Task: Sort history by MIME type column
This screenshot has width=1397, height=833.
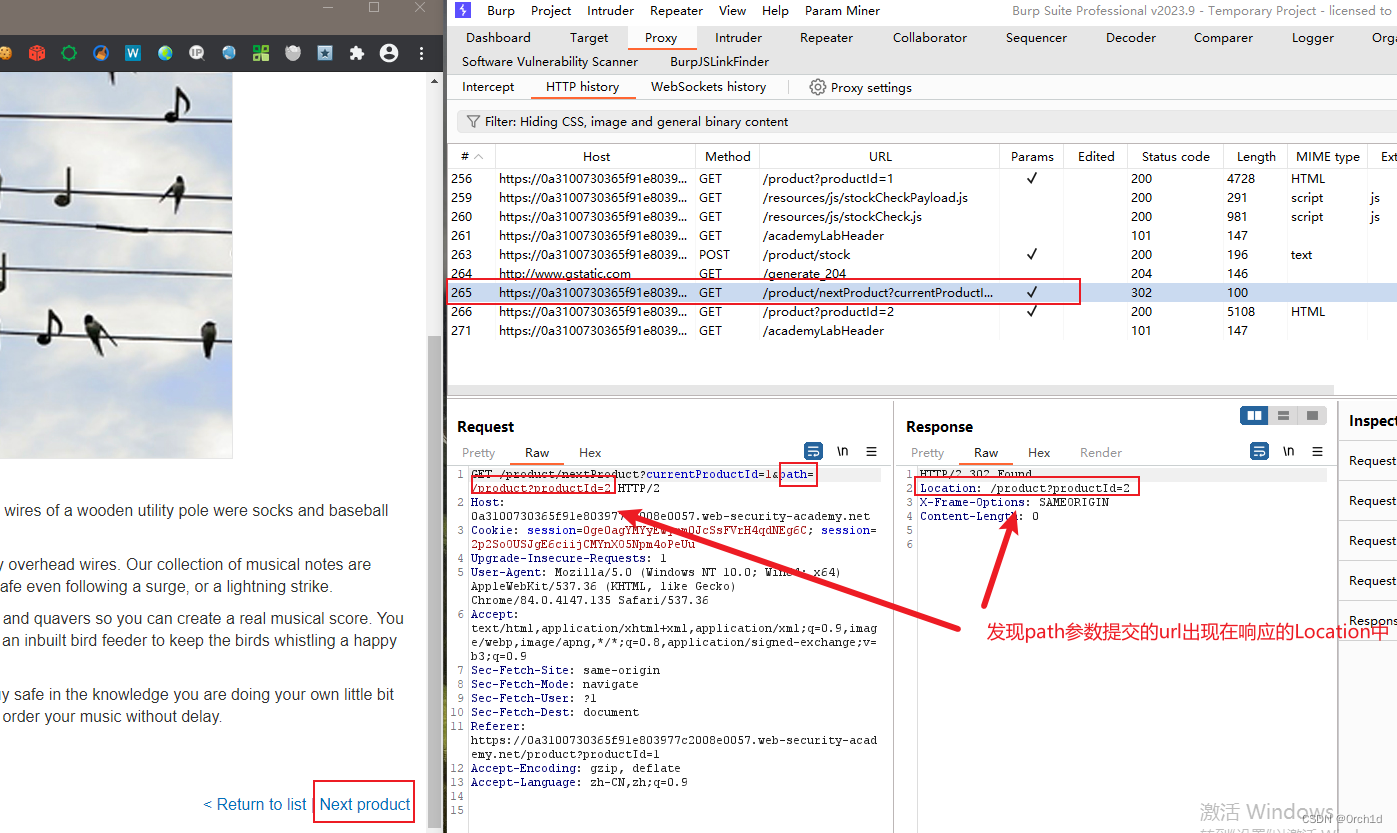Action: click(1327, 156)
